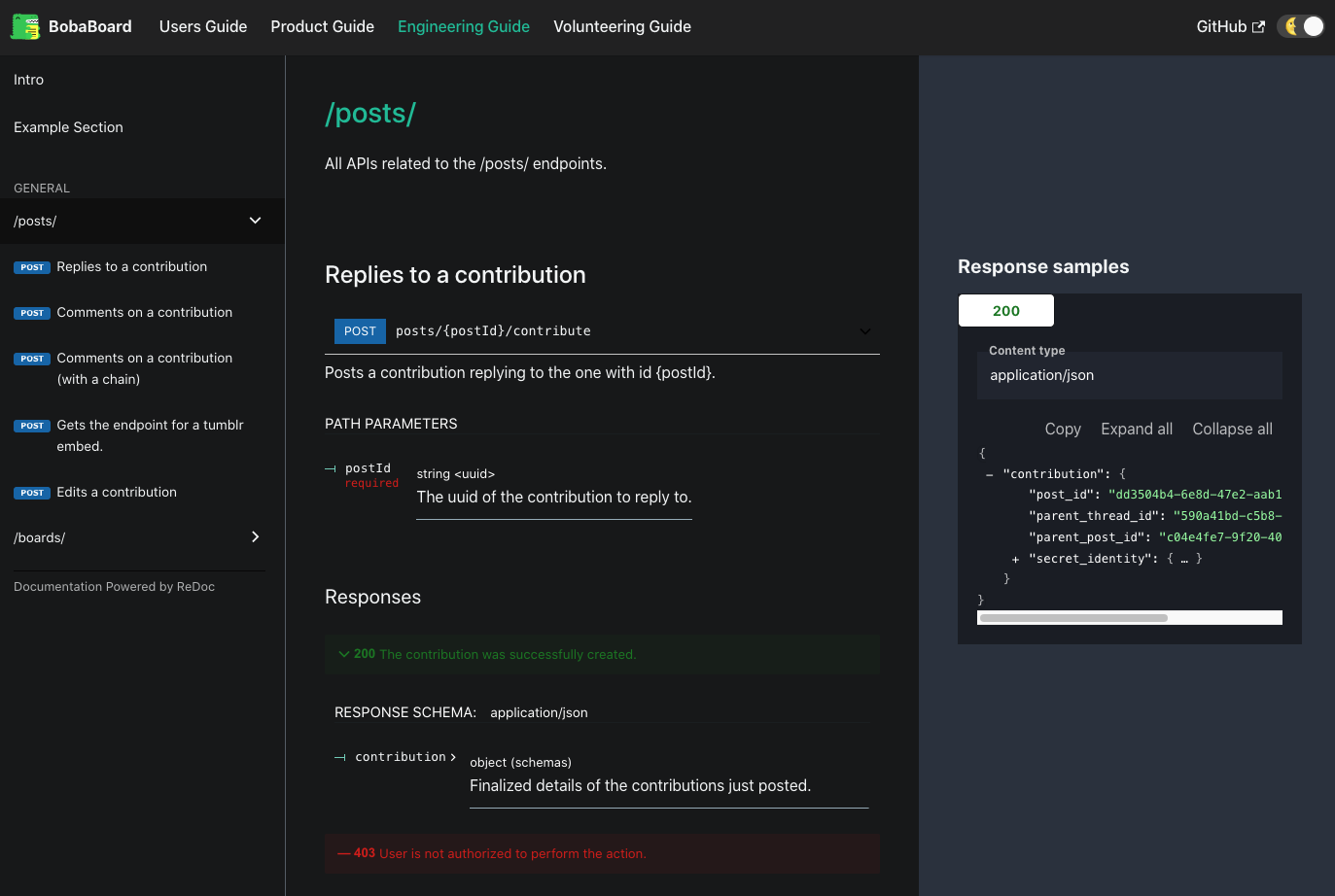Select the POST badge for "Comments on a contribution"
This screenshot has height=896, width=1335.
click(32, 312)
